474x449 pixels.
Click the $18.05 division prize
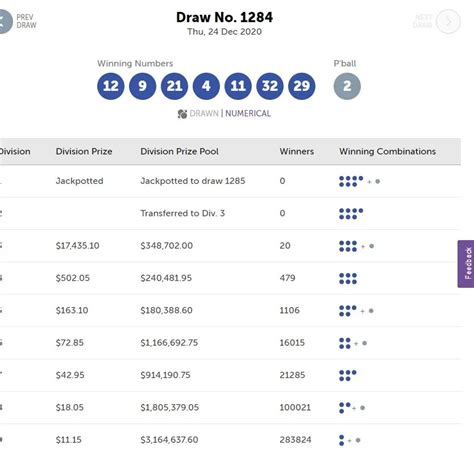70,407
